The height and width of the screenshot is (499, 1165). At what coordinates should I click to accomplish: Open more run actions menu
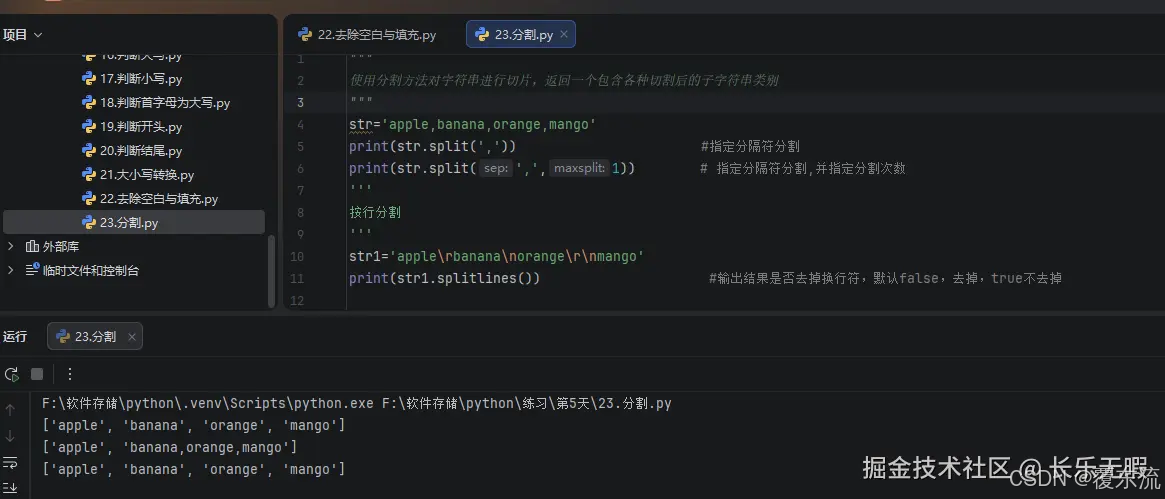(x=70, y=374)
